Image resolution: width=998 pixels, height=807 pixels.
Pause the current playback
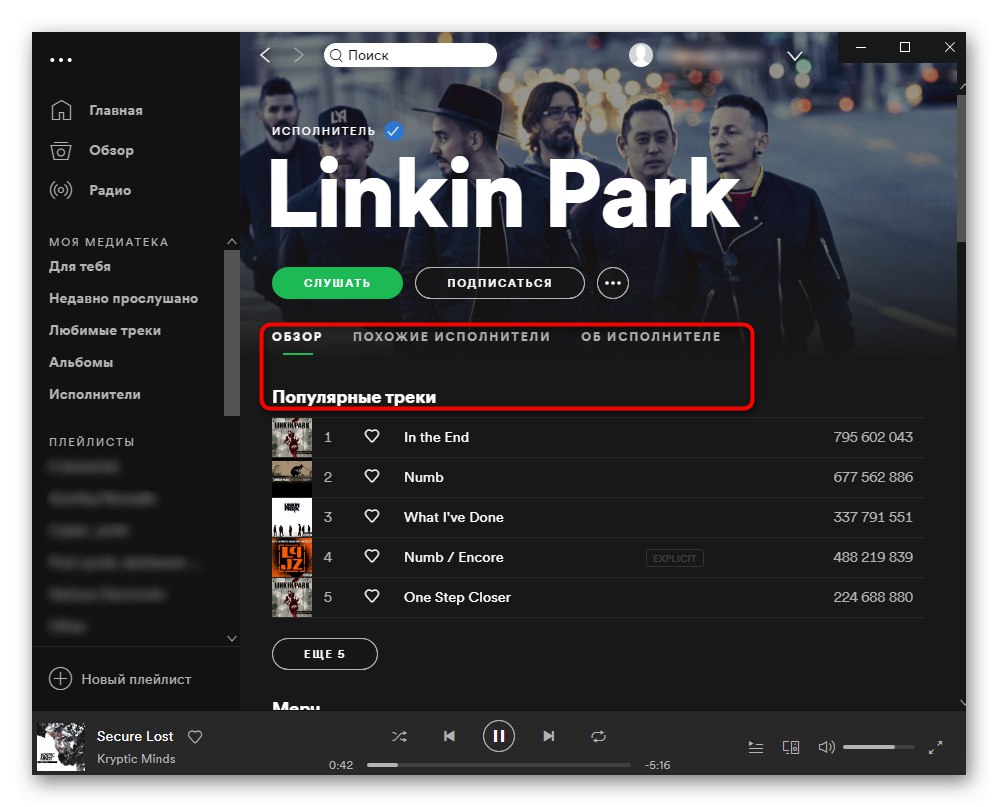[498, 736]
